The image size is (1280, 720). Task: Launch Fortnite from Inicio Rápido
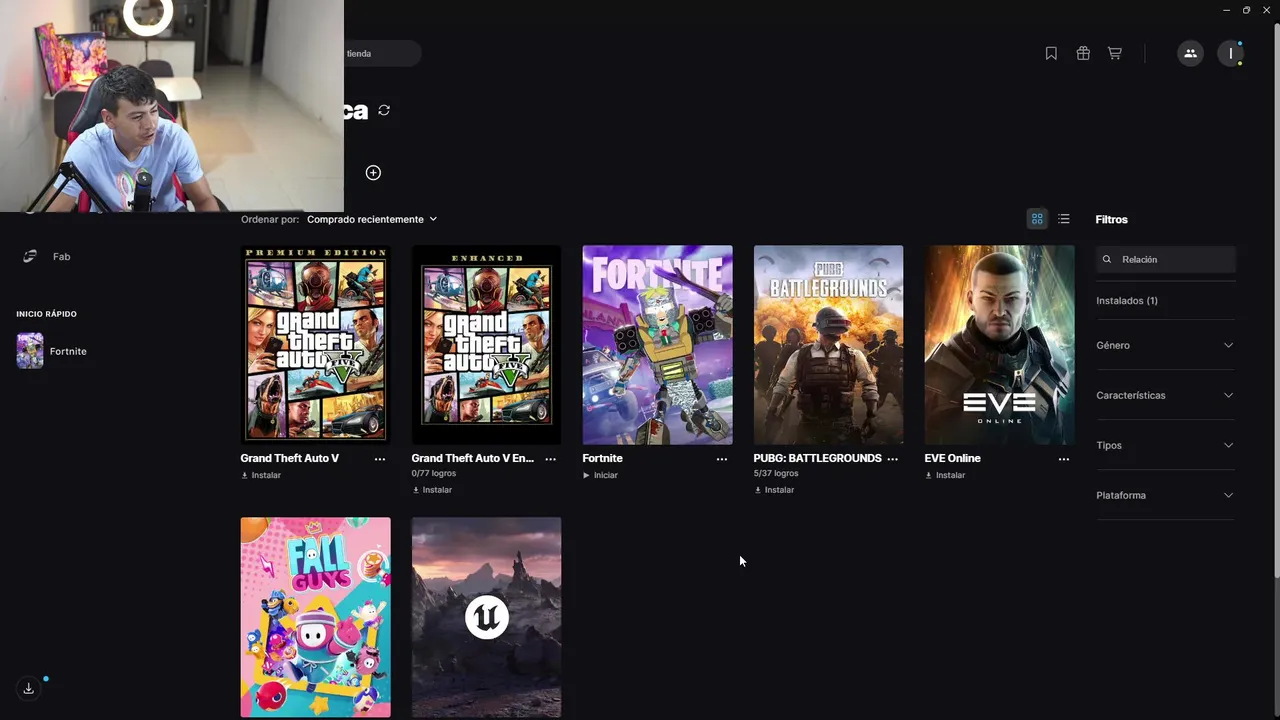tap(52, 351)
